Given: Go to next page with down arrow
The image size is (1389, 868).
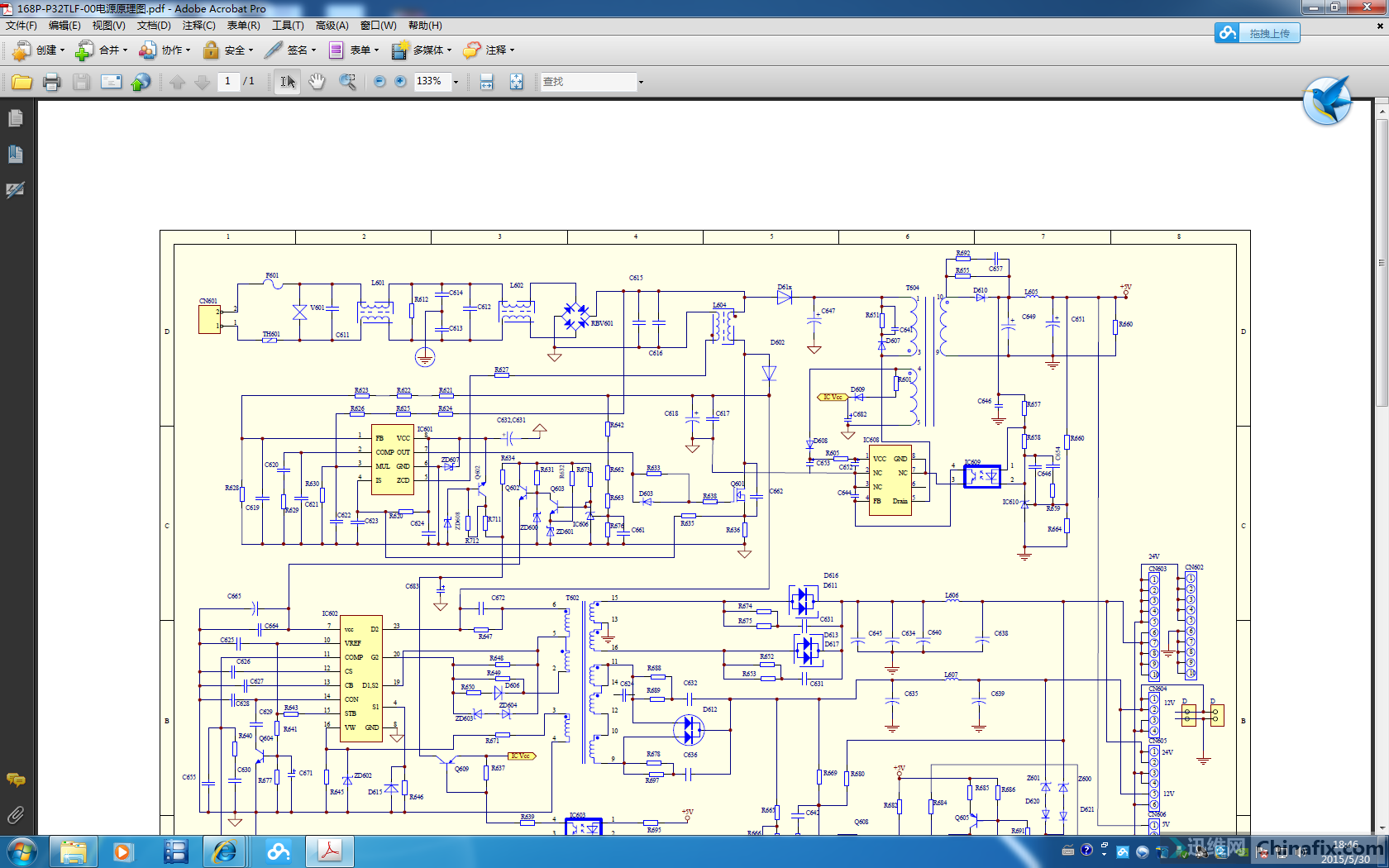Looking at the screenshot, I should (x=202, y=82).
